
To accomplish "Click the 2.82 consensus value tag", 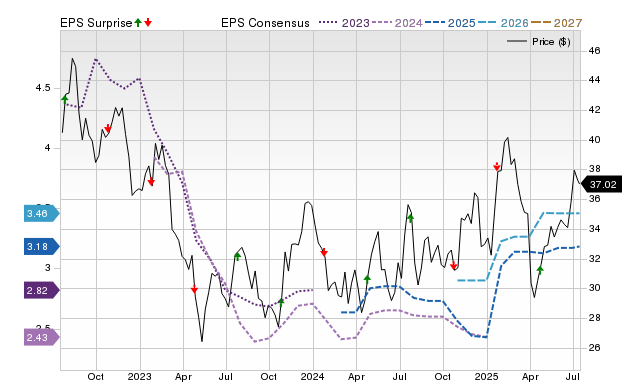I will coord(42,291).
